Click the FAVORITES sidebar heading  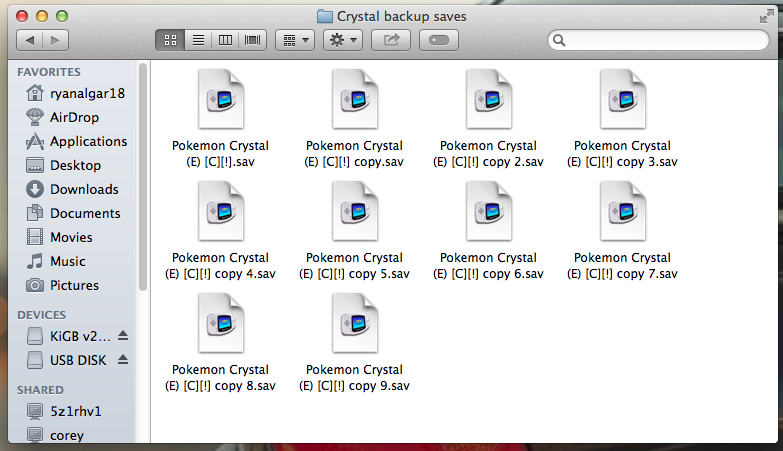[x=49, y=72]
